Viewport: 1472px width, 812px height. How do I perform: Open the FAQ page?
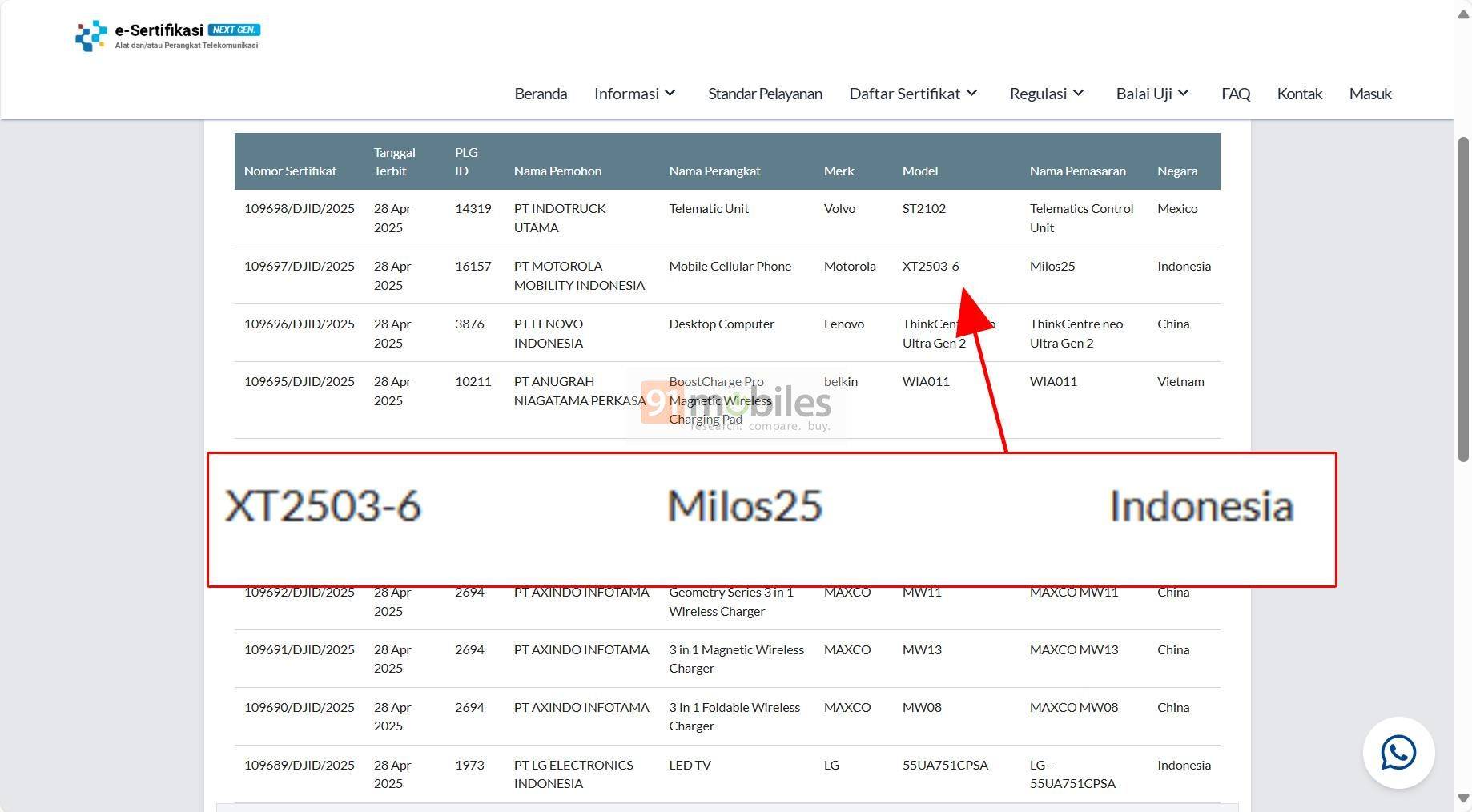(x=1236, y=94)
